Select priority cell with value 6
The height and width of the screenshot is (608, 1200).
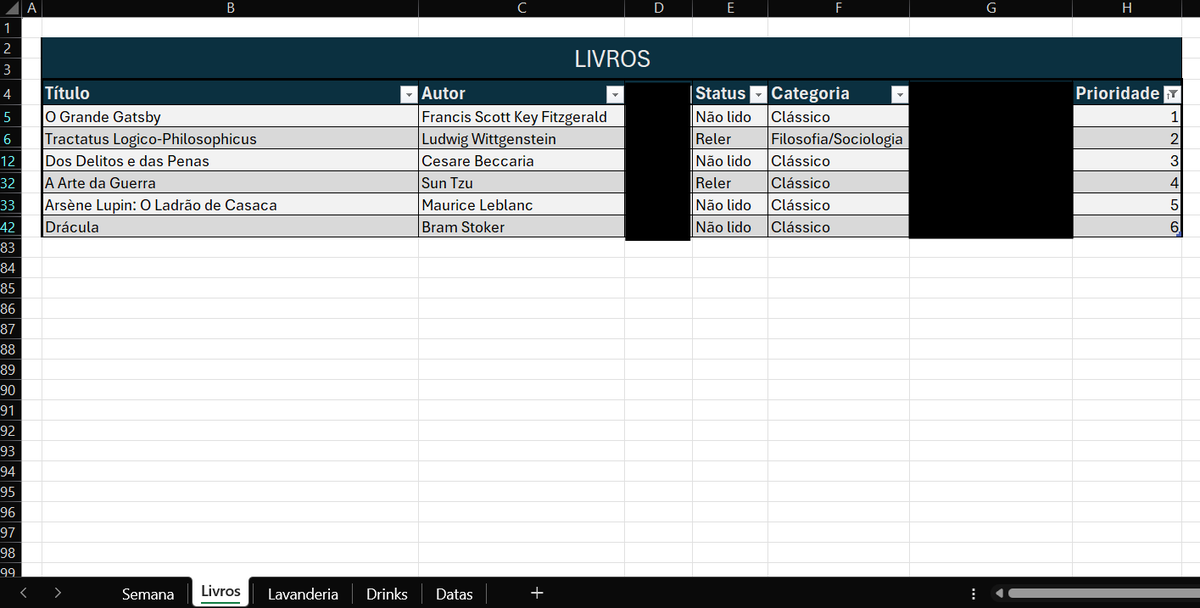click(1127, 227)
